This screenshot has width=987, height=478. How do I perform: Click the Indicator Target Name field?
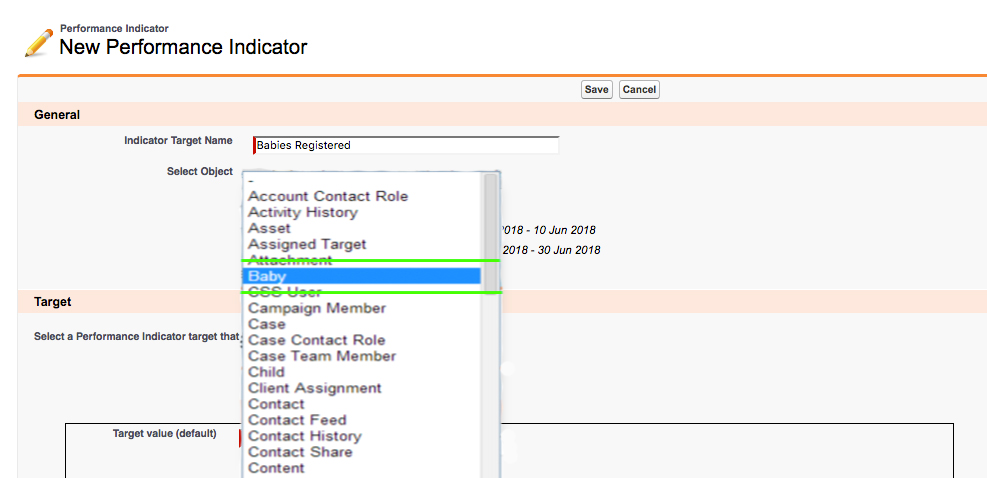tap(406, 145)
